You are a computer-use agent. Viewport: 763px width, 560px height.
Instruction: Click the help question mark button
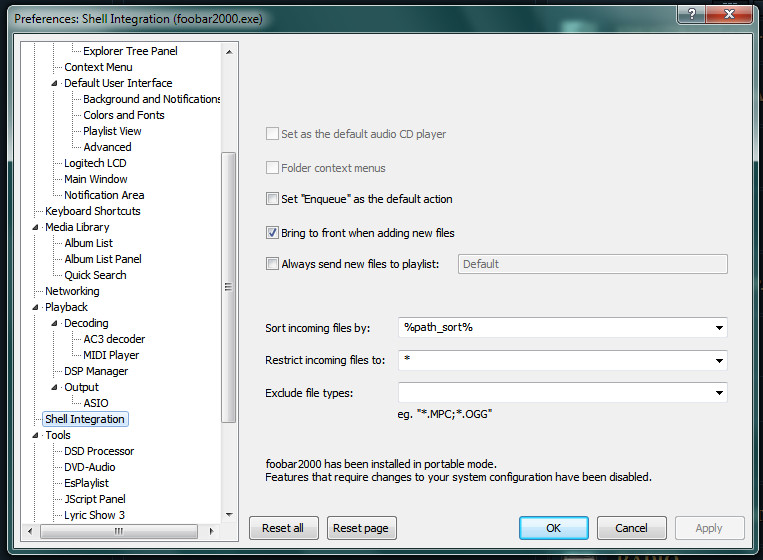pyautogui.click(x=691, y=14)
